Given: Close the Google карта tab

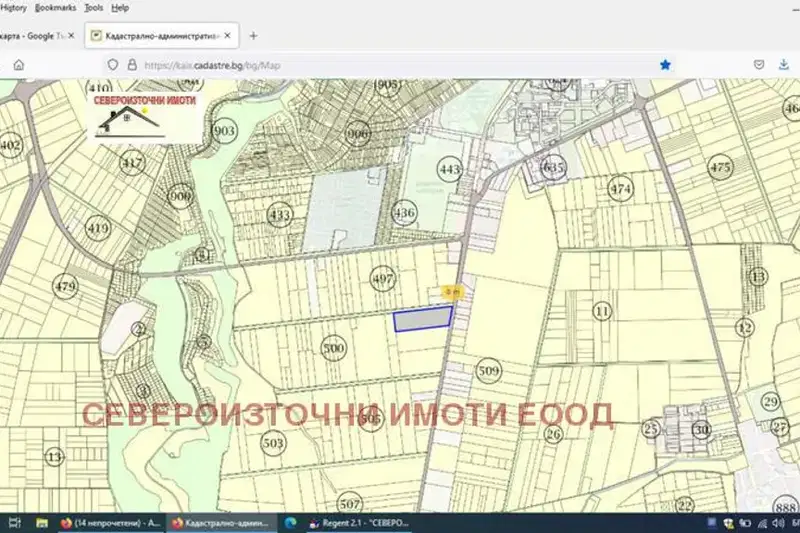Looking at the screenshot, I should (71, 36).
